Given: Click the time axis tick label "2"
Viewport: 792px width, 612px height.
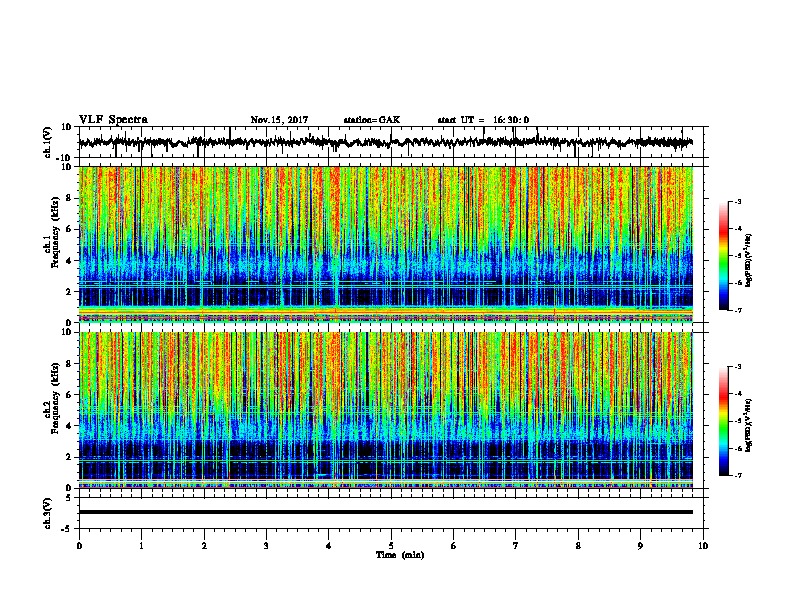Looking at the screenshot, I should pos(204,546).
